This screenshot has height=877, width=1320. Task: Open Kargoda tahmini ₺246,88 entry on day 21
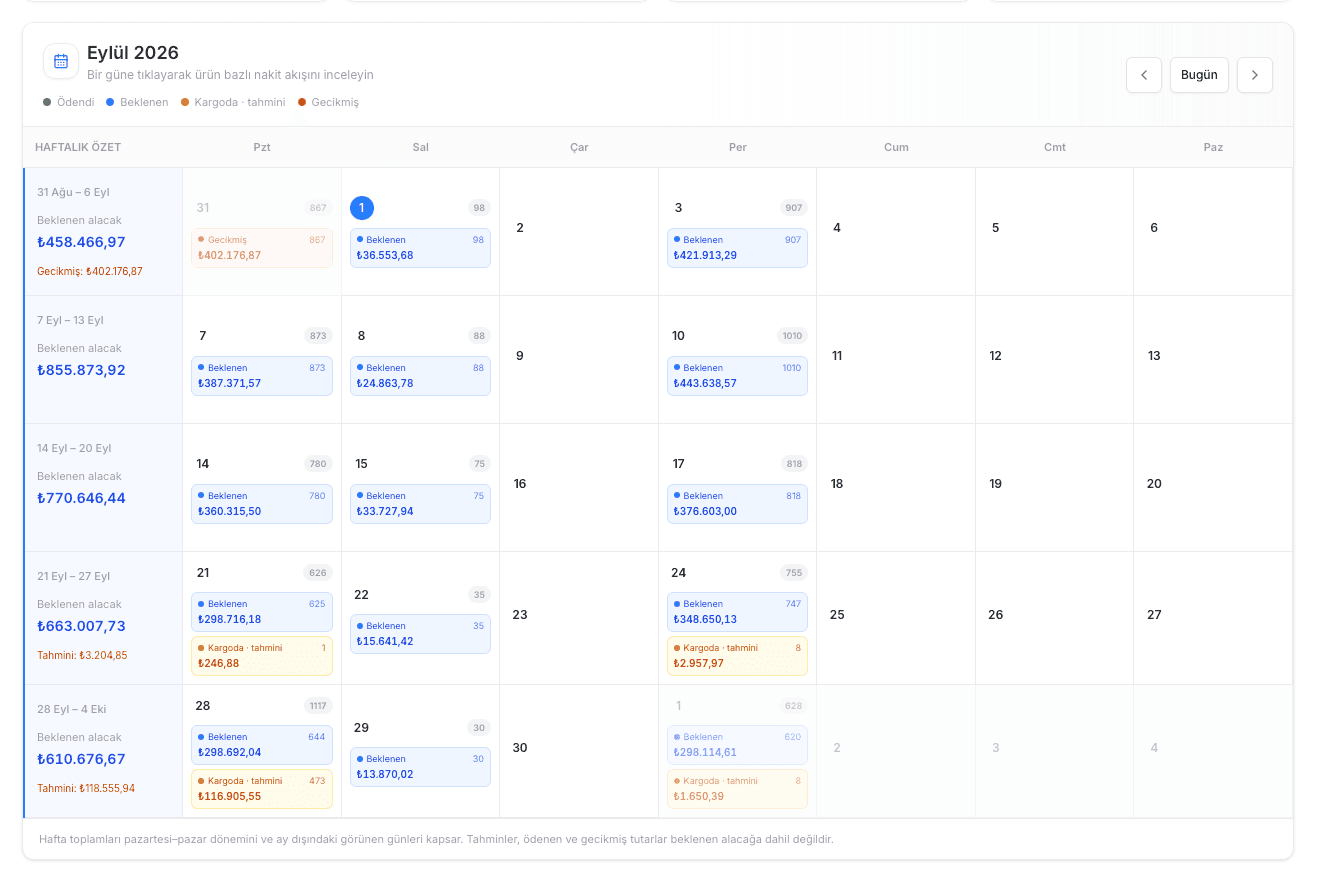pos(262,656)
